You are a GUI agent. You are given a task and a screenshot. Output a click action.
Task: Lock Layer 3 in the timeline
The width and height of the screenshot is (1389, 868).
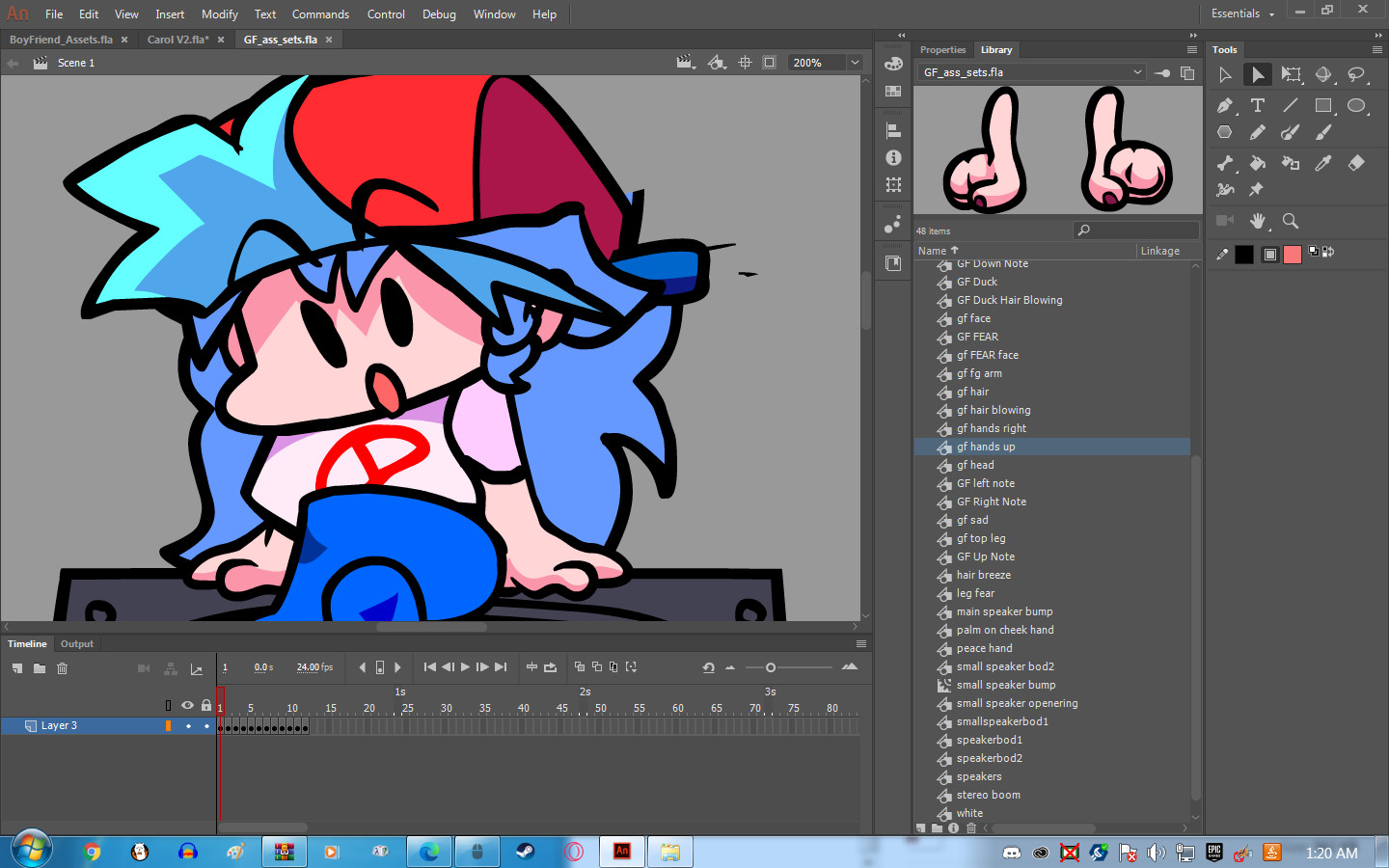(206, 725)
